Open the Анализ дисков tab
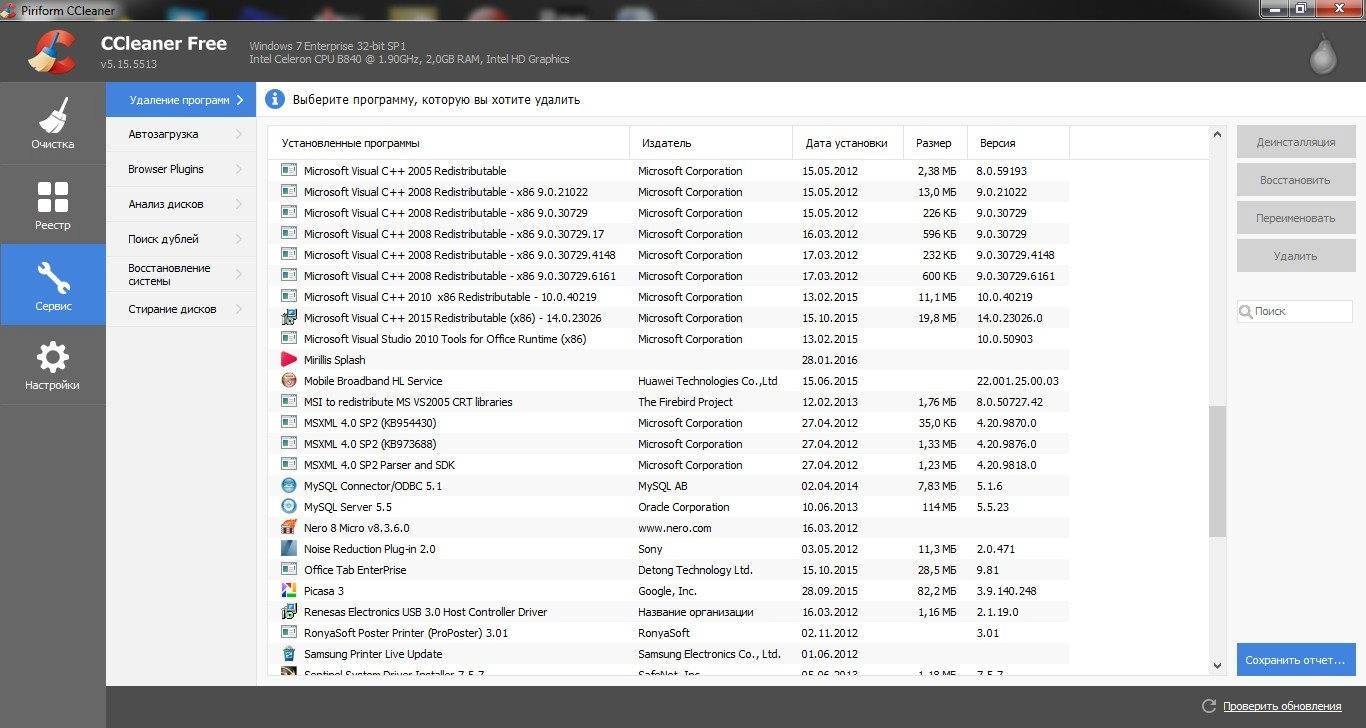This screenshot has width=1366, height=728. click(x=181, y=204)
